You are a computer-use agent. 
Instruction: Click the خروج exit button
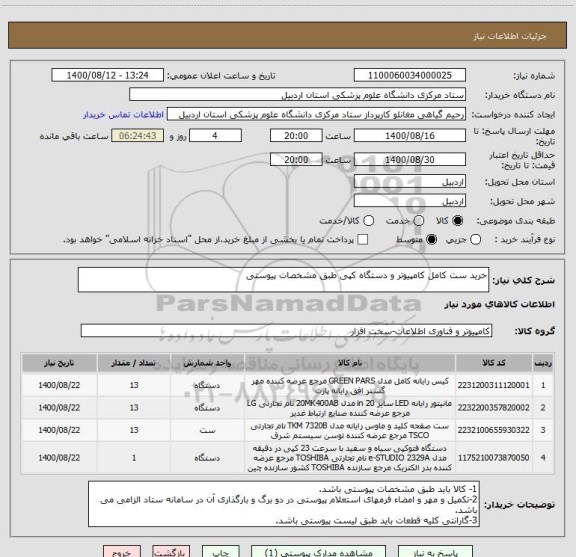[122, 552]
